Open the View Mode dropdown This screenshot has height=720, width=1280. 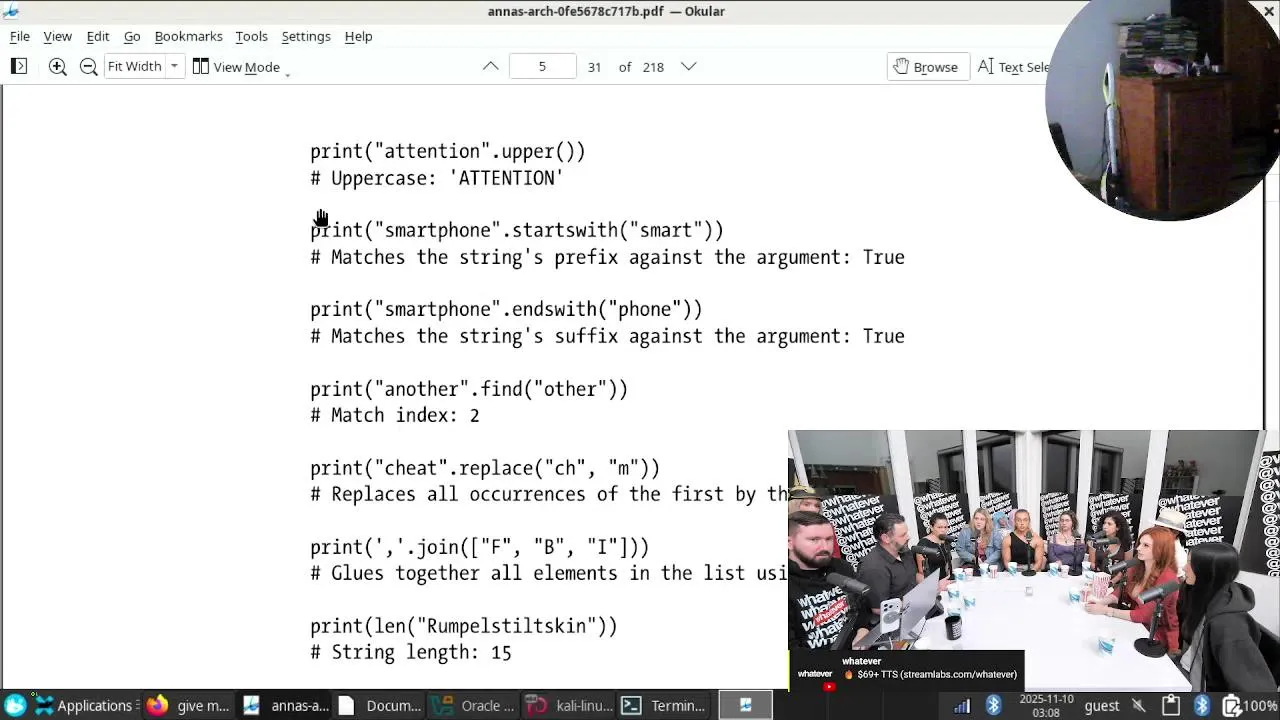tap(241, 67)
